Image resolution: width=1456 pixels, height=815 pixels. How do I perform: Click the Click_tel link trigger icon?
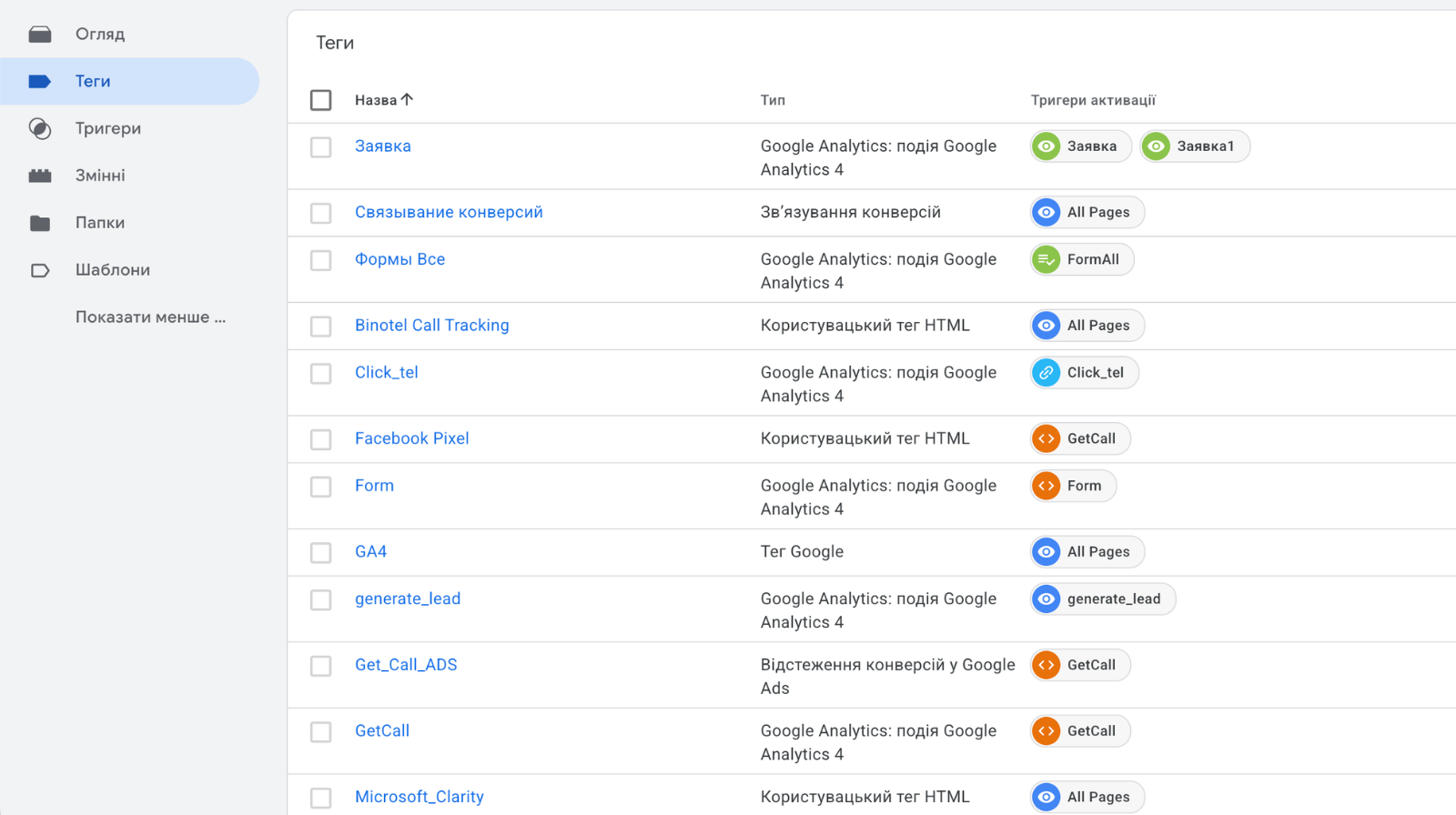[1046, 373]
